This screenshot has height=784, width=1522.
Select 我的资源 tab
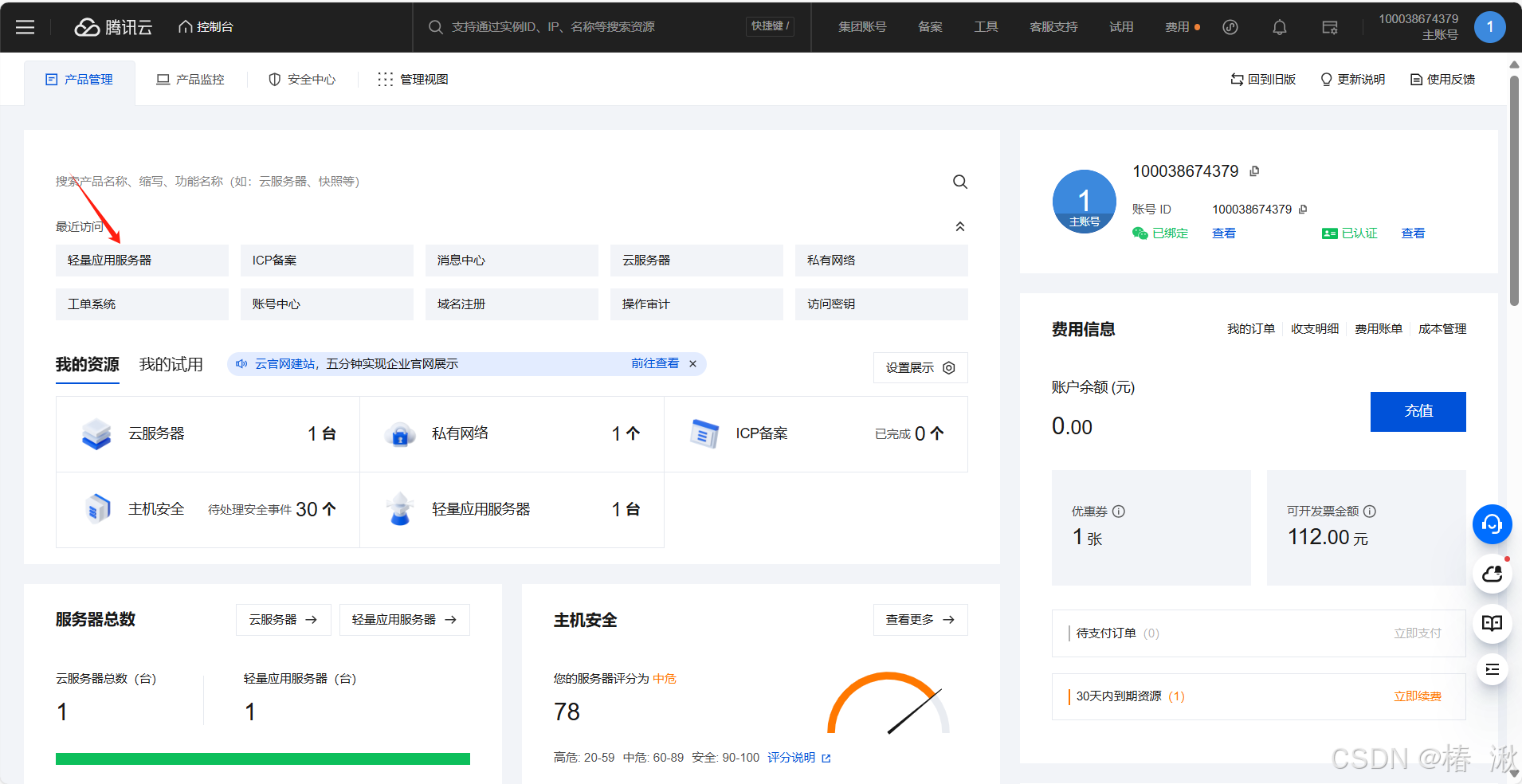point(88,365)
